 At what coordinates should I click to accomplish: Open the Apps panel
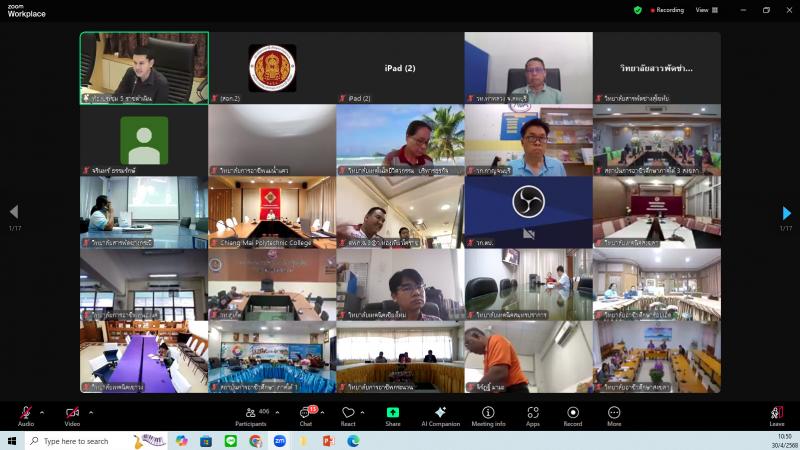coord(533,416)
